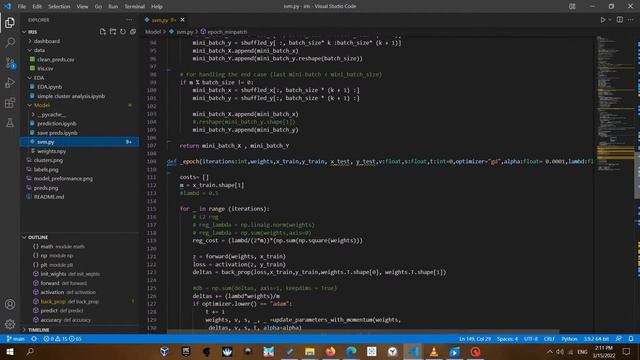Image resolution: width=640 pixels, height=360 pixels.
Task: Create a new folder in IRIS explorer
Action: coord(113,32)
